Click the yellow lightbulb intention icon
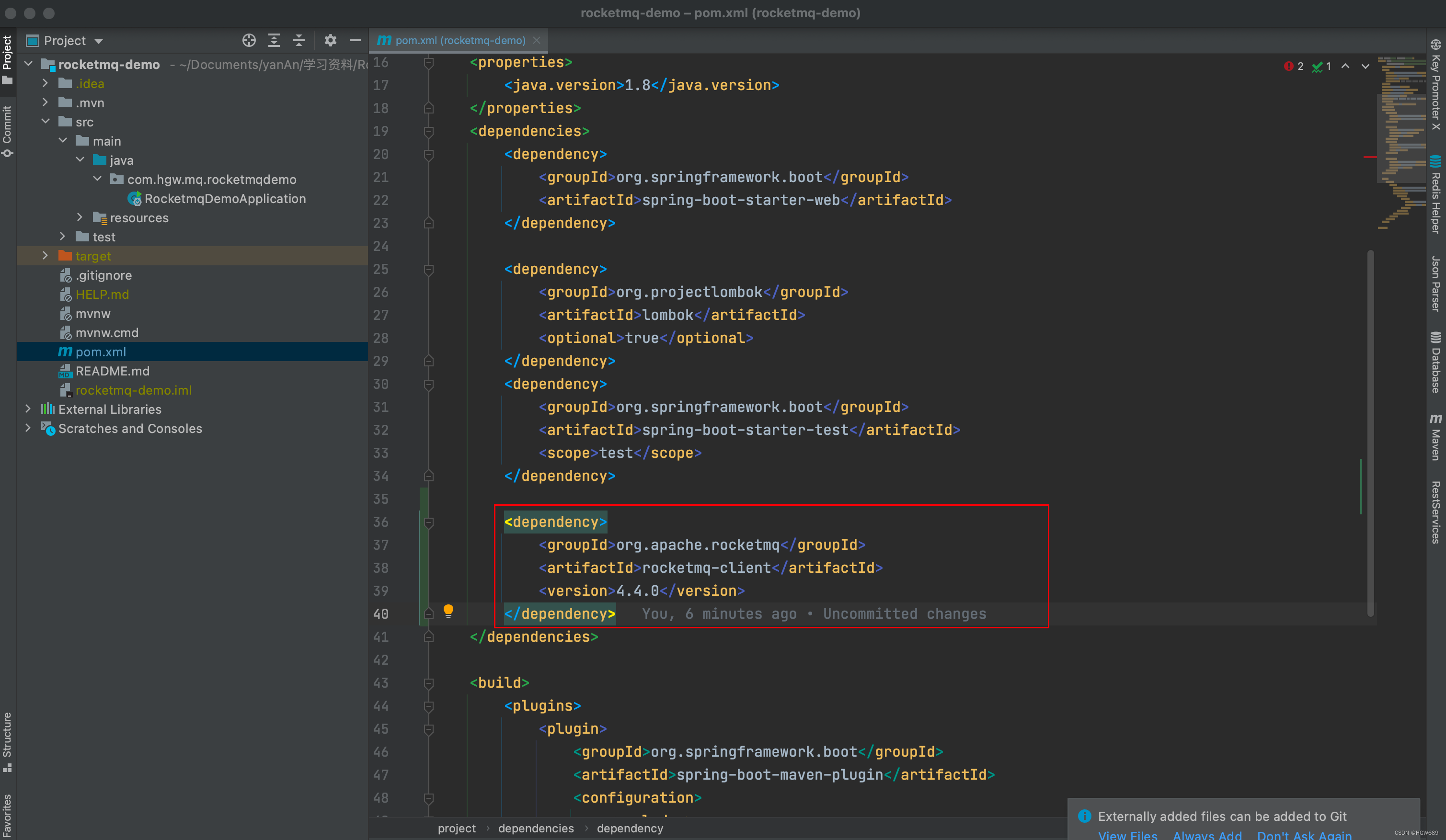 coord(449,611)
